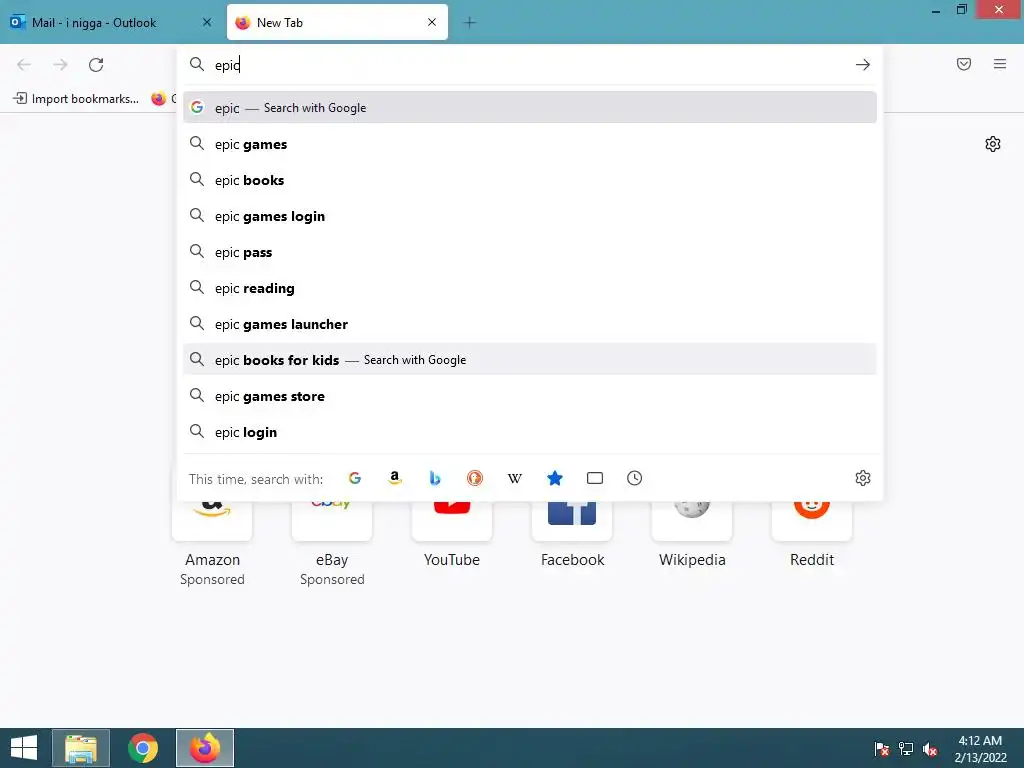Open search settings gear in the dropdown
This screenshot has height=768, width=1024.
click(x=863, y=478)
